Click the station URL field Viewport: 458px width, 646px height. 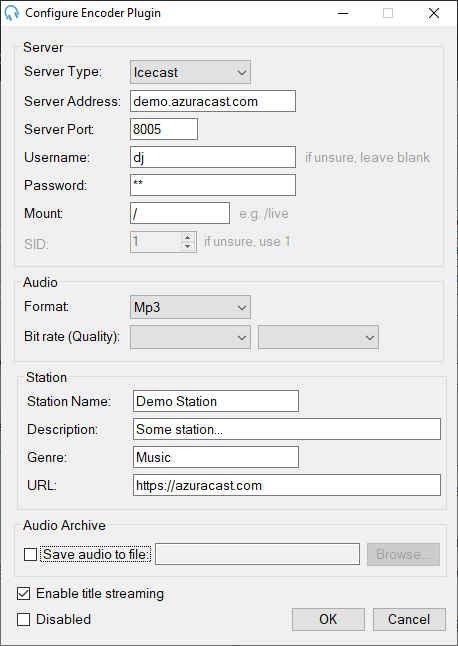(x=287, y=485)
